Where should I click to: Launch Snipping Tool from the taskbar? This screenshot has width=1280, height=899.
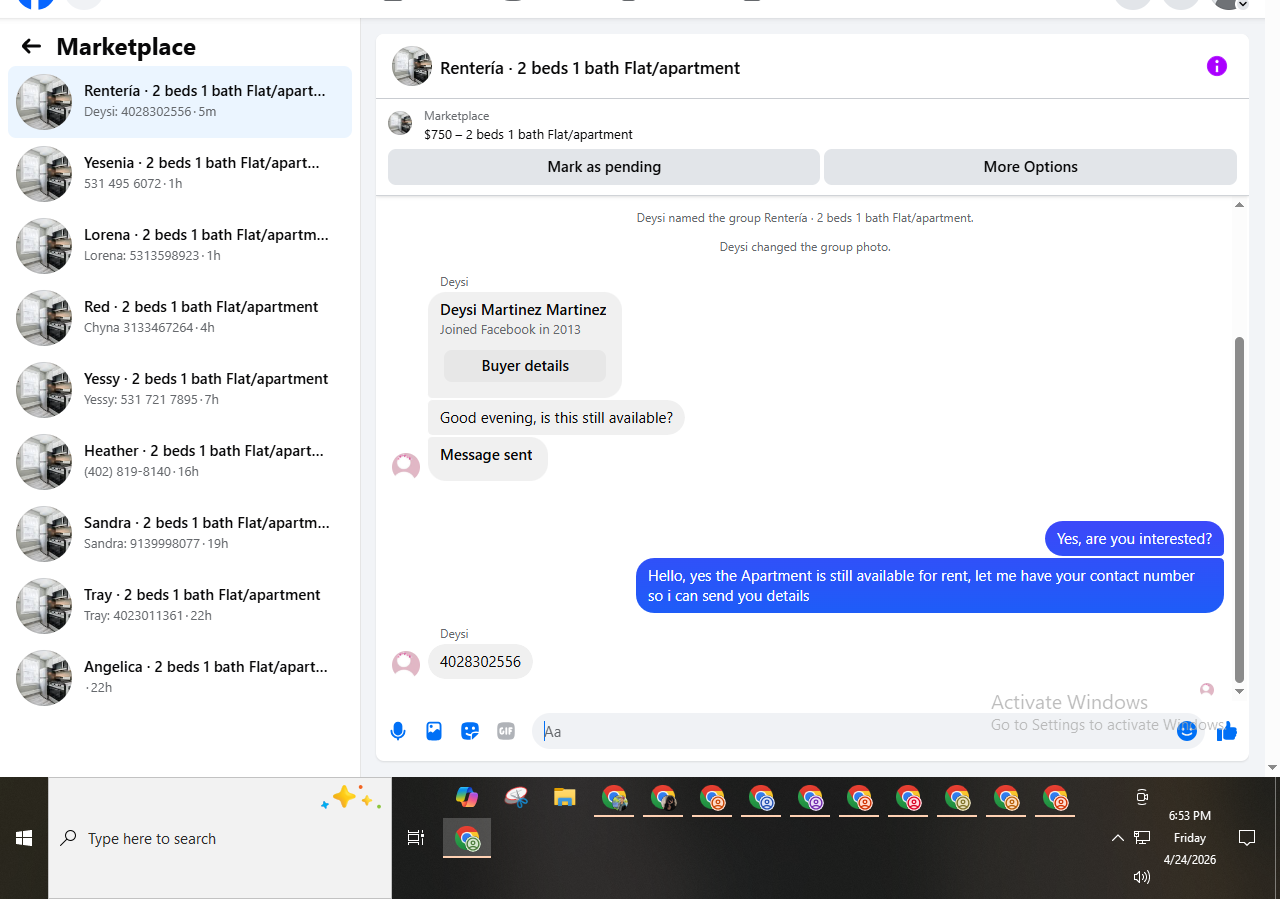pyautogui.click(x=516, y=797)
